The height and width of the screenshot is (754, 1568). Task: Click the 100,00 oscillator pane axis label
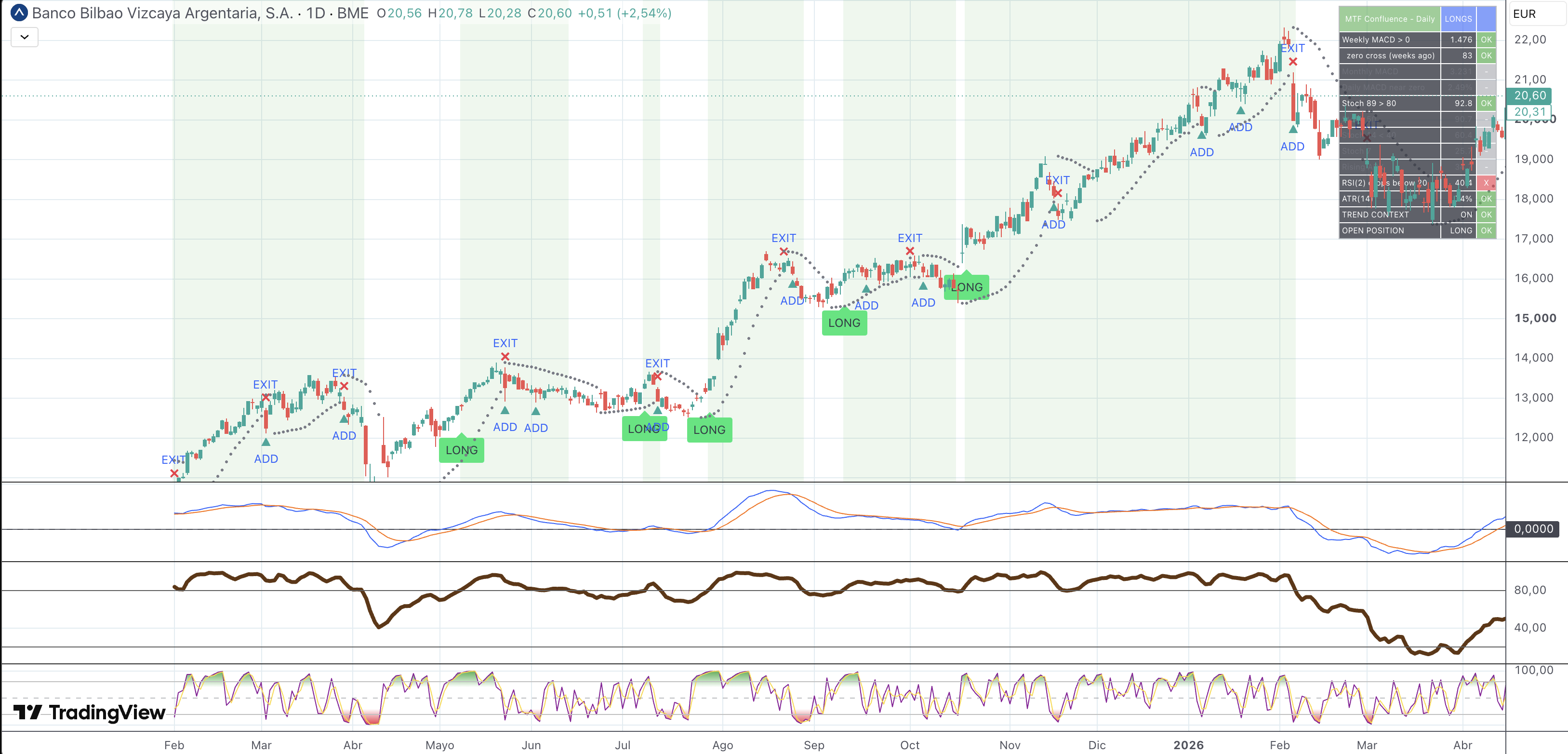(x=1534, y=670)
